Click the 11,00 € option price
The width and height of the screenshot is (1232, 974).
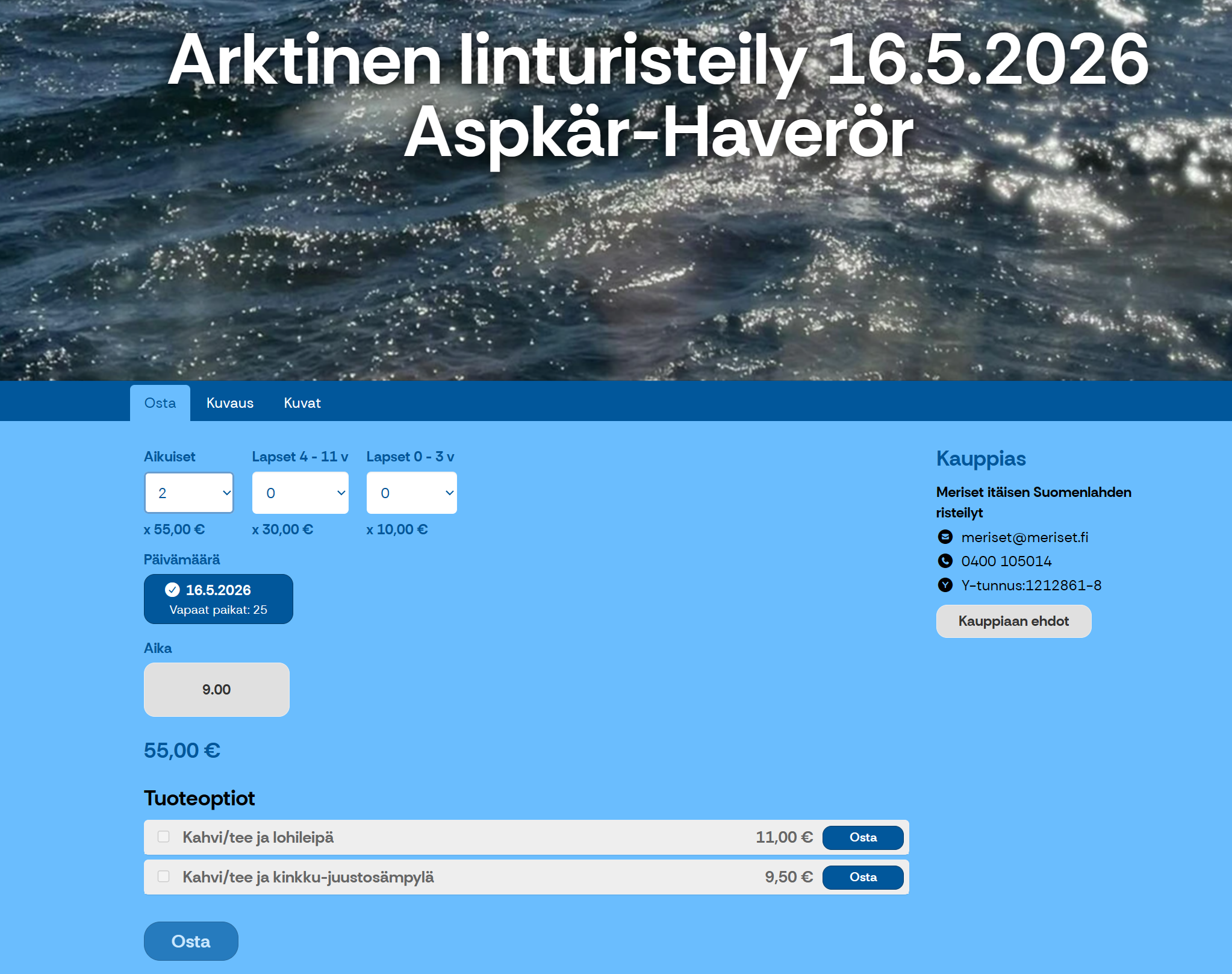click(784, 837)
